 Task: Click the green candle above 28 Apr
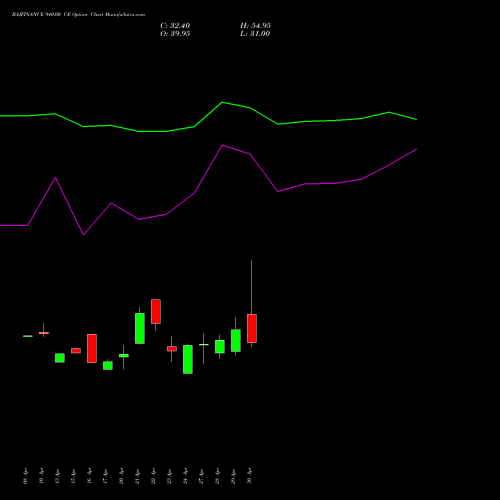220,346
